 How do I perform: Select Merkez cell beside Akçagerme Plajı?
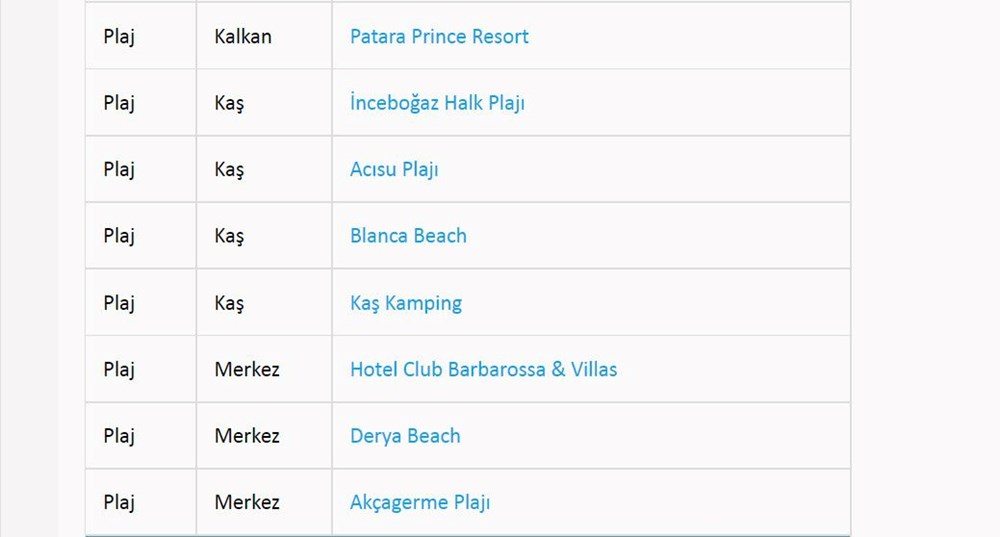[x=247, y=502]
